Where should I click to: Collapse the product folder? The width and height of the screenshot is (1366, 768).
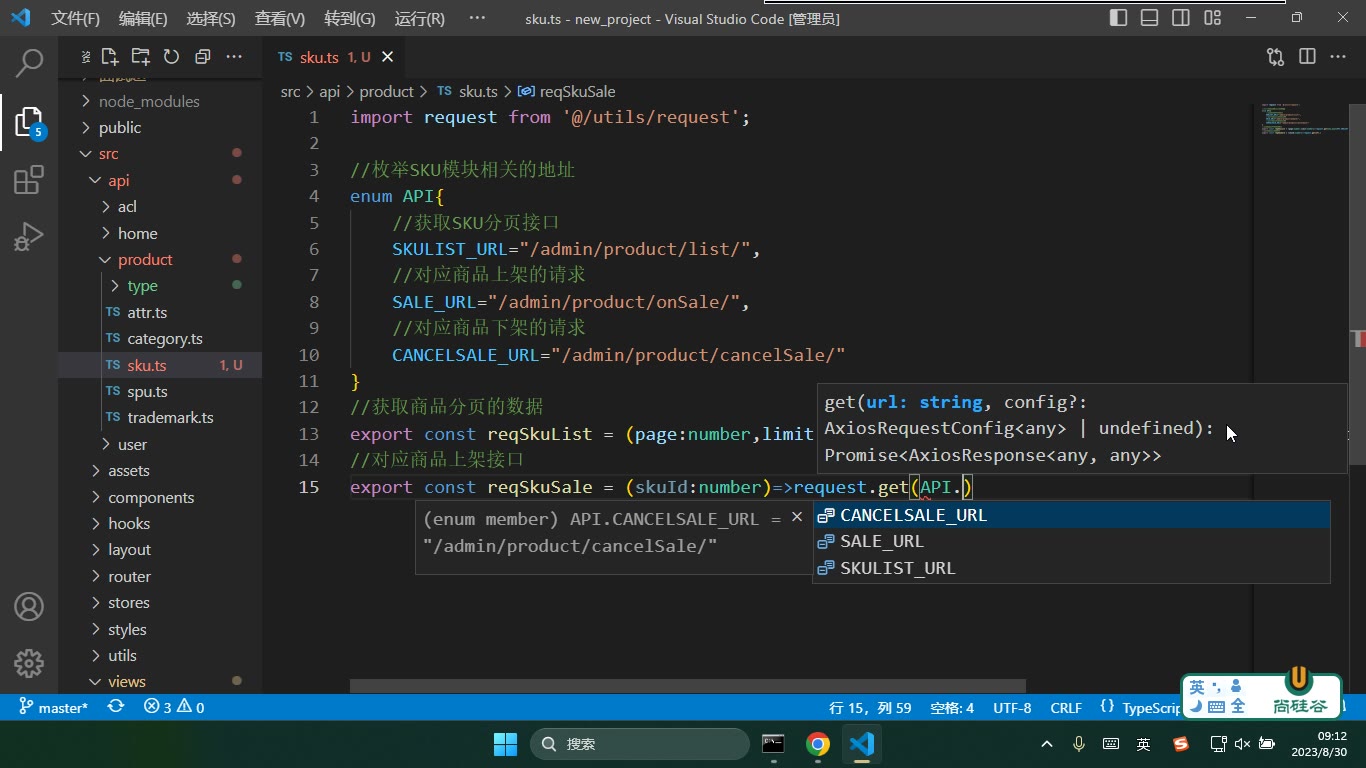(160, 260)
